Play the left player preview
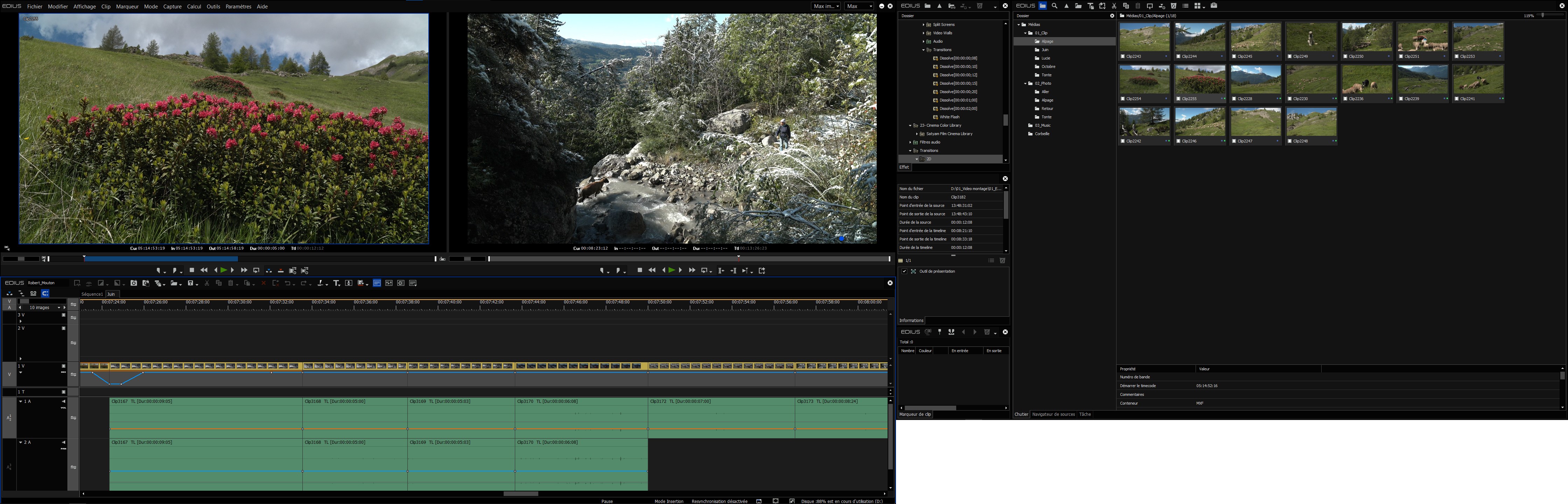Image resolution: width=1568 pixels, height=504 pixels. click(224, 270)
